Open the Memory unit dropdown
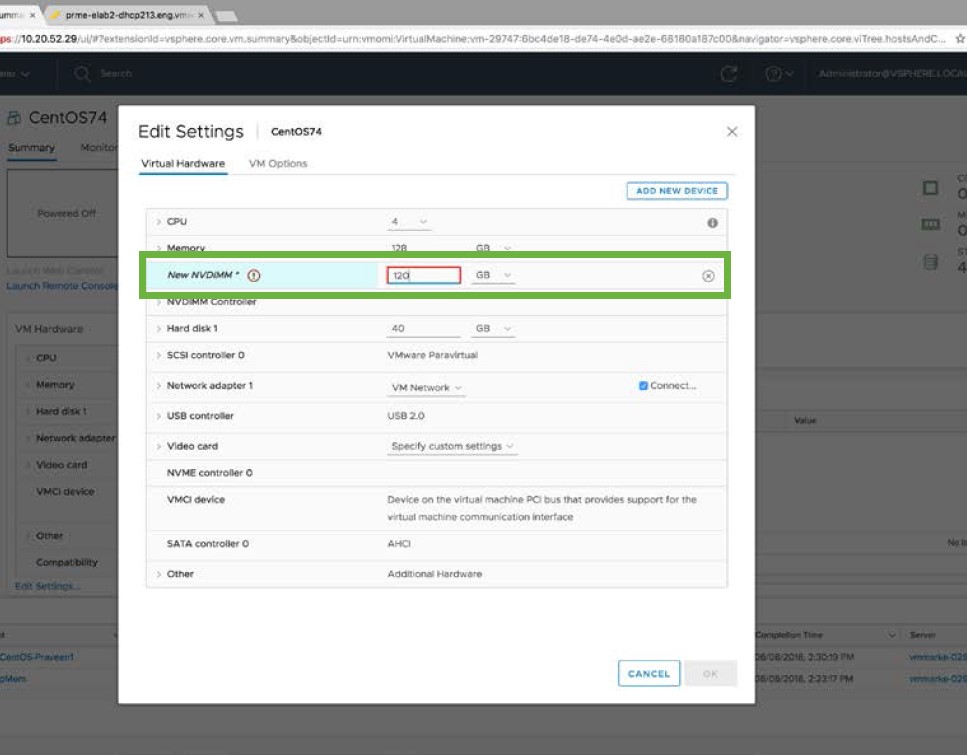 click(x=493, y=248)
